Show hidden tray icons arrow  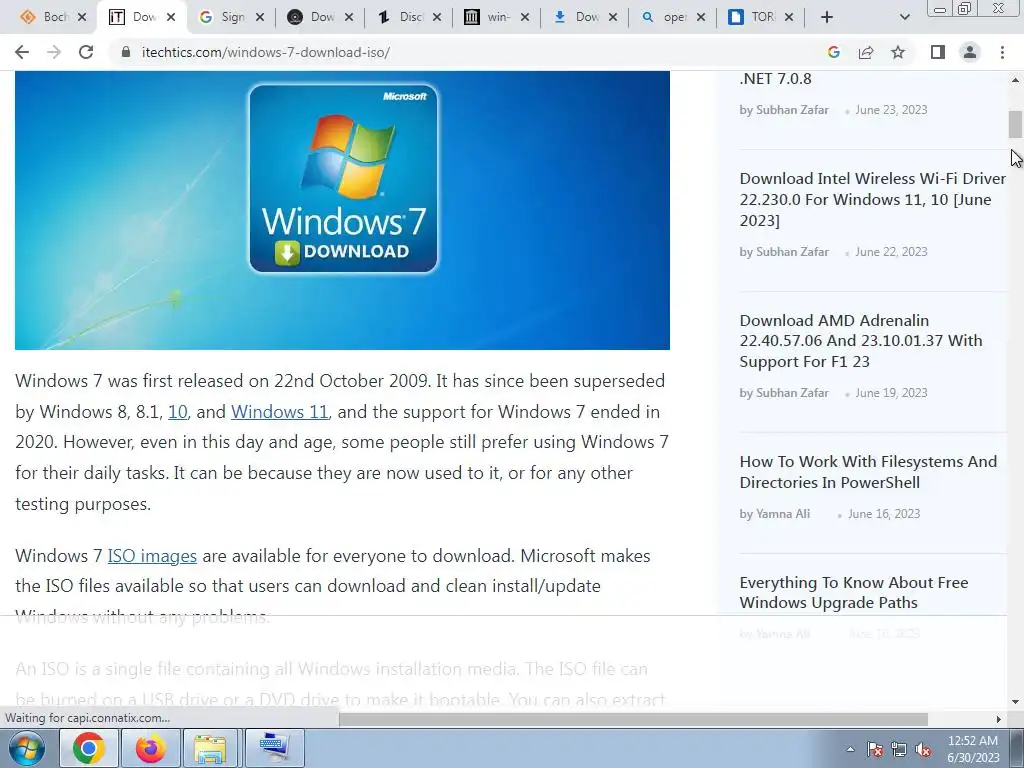[x=850, y=749]
